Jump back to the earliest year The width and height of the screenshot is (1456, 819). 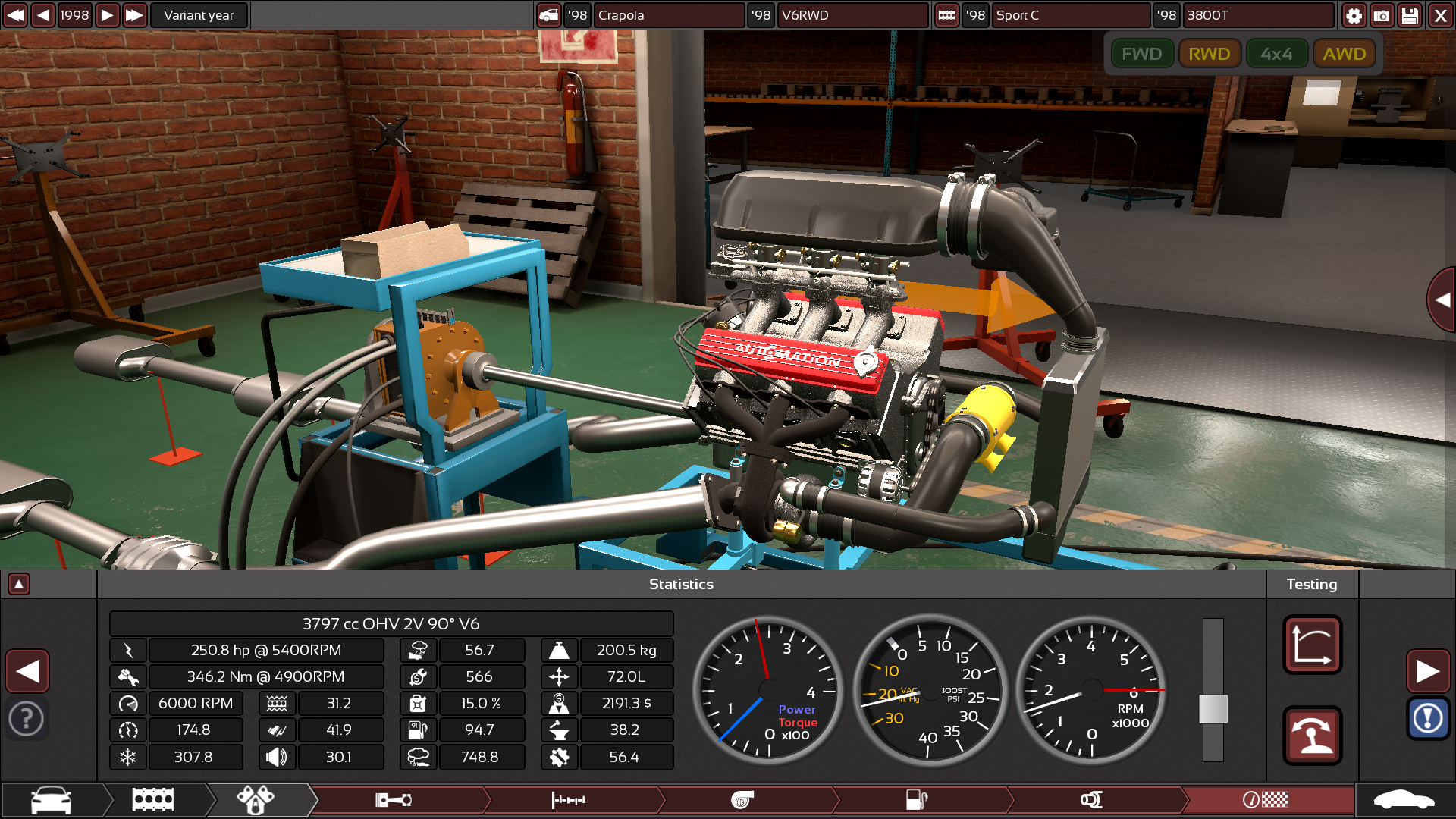coord(15,15)
